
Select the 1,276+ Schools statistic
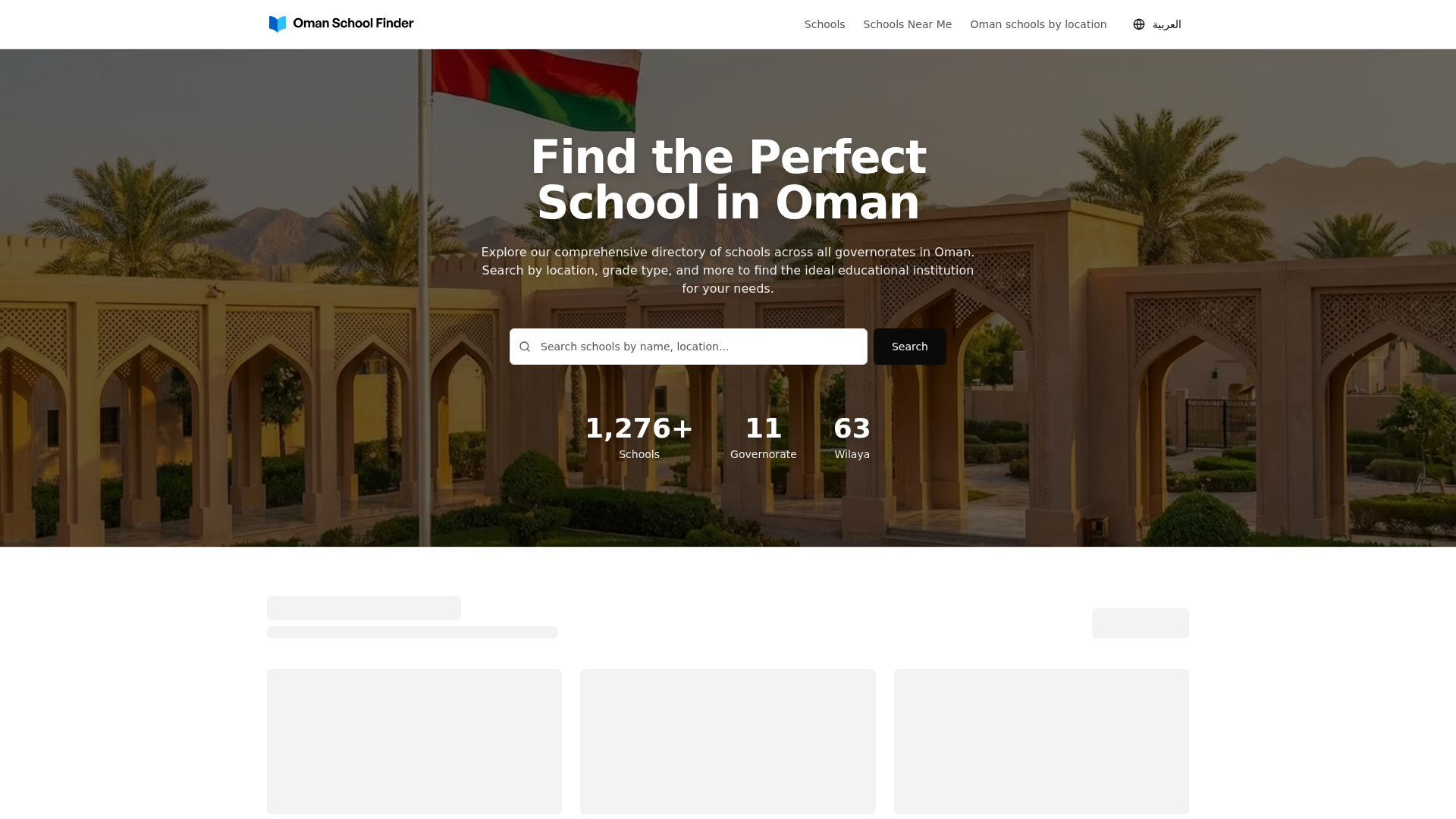(639, 438)
